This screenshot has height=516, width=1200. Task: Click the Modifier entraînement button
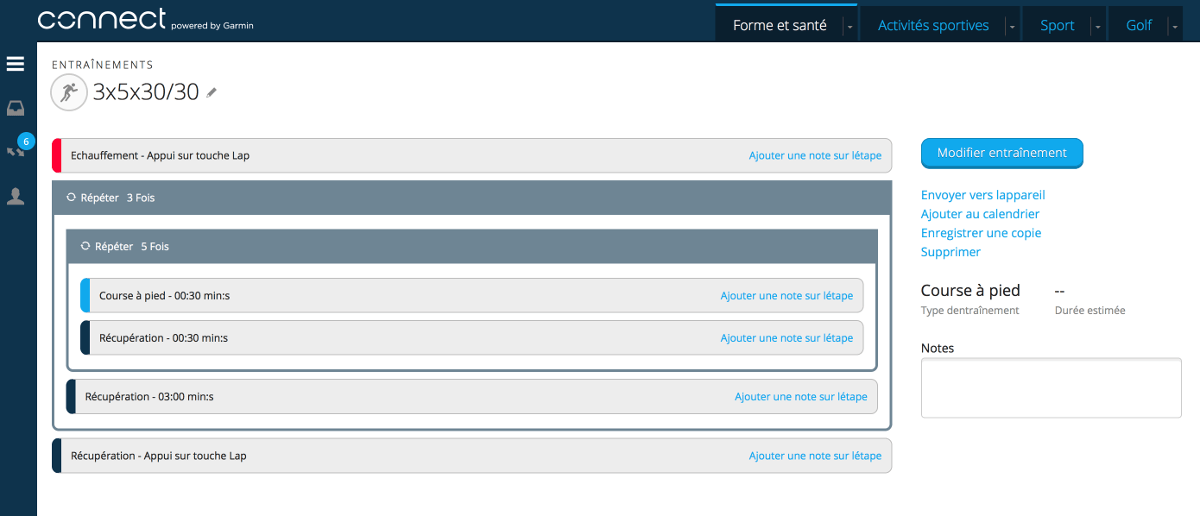pos(1001,153)
